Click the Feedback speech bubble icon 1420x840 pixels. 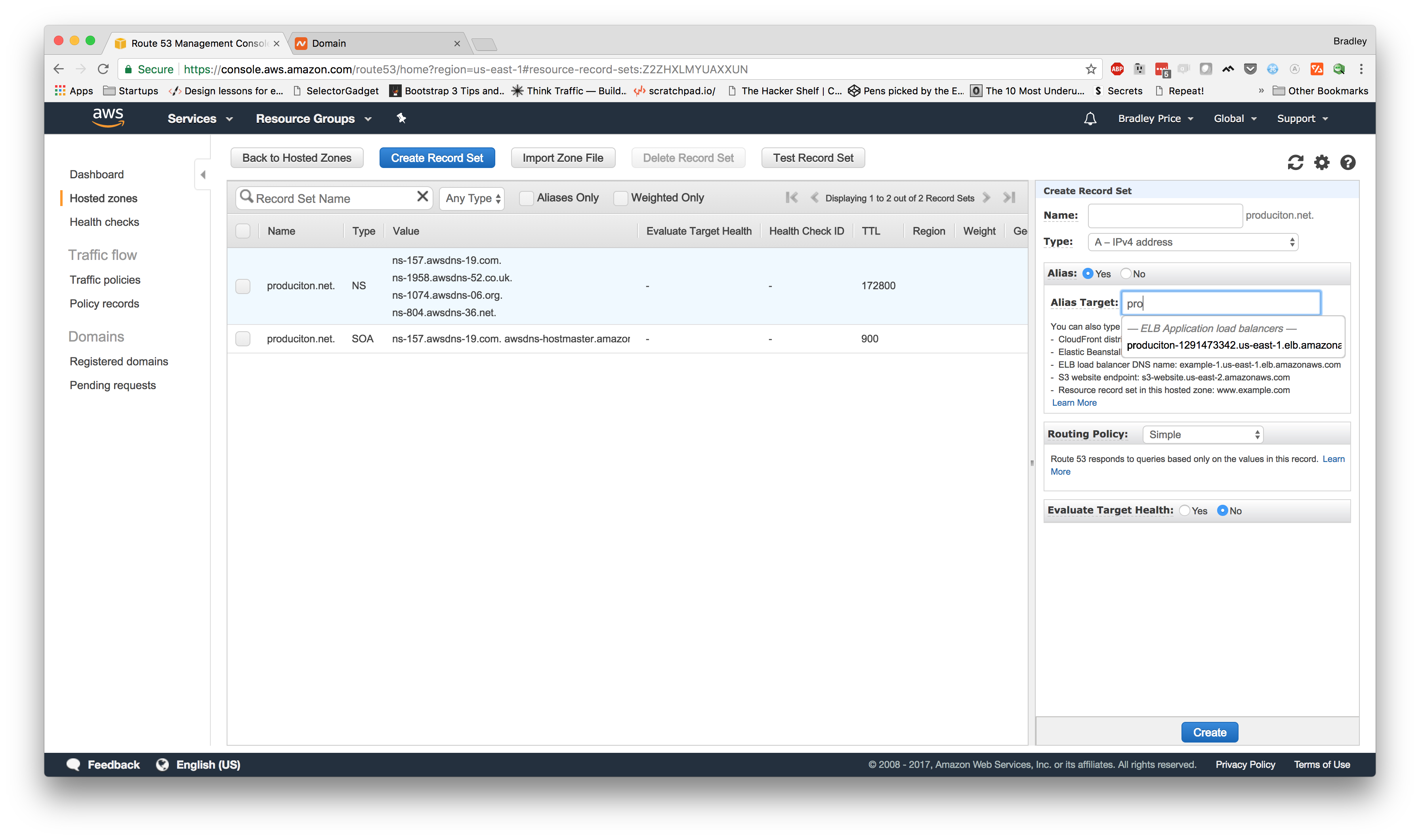(74, 764)
